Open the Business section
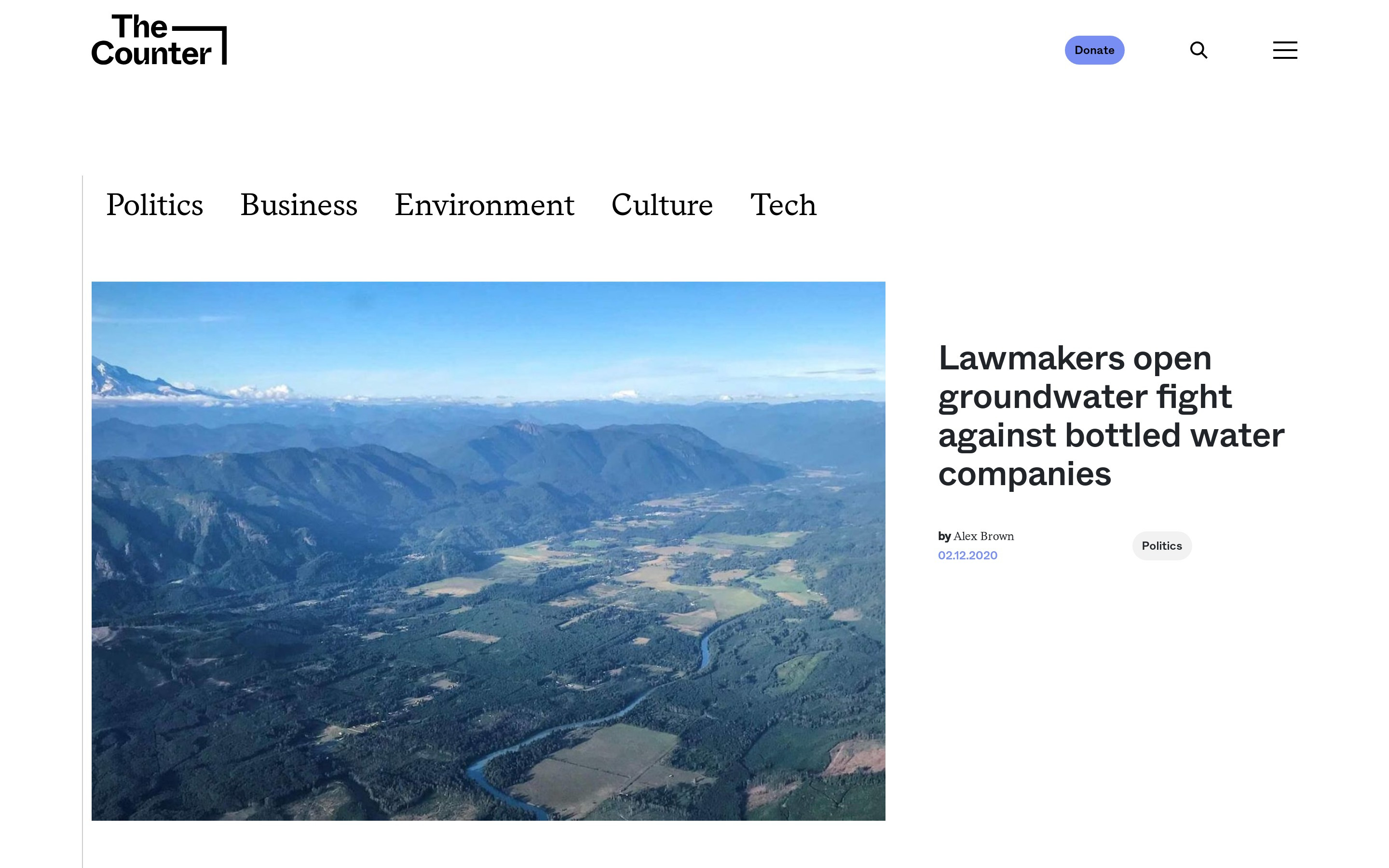1389x868 pixels. click(x=299, y=205)
